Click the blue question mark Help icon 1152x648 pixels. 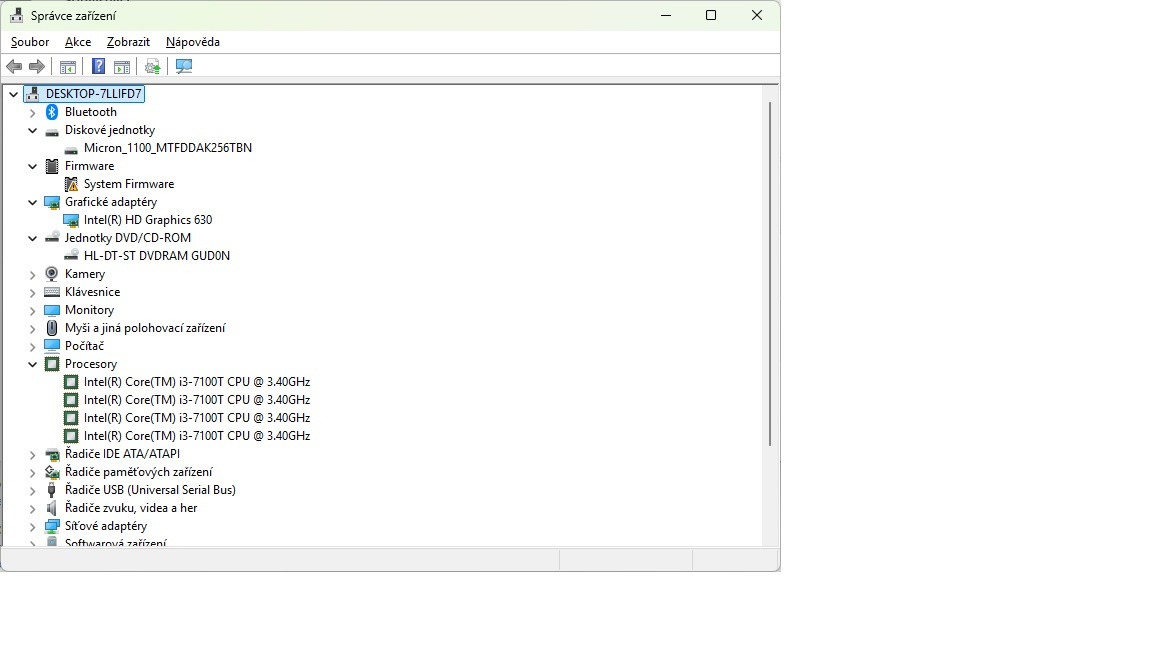(98, 67)
